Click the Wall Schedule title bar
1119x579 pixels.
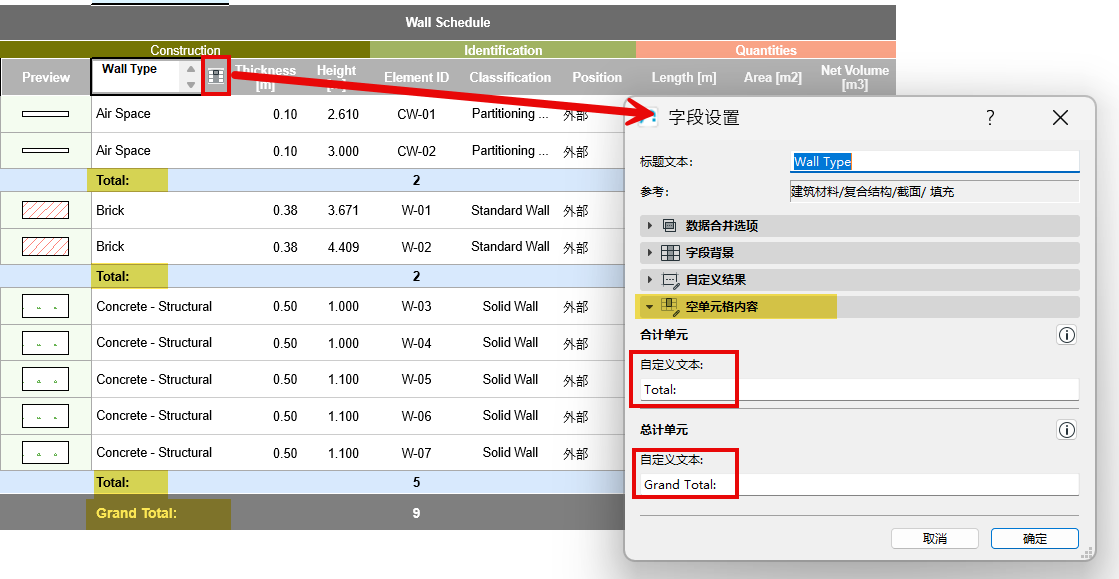tap(447, 22)
